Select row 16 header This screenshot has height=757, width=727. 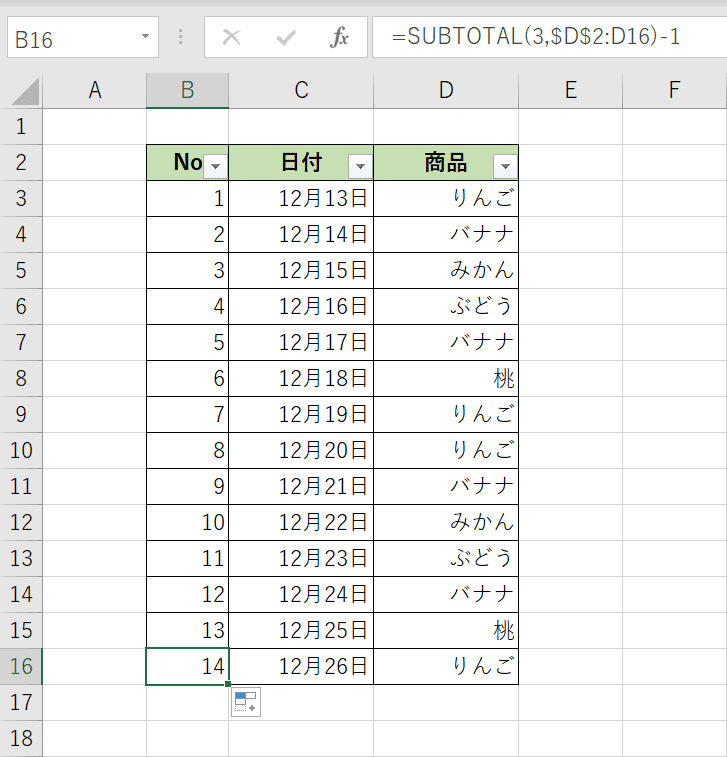click(21, 667)
